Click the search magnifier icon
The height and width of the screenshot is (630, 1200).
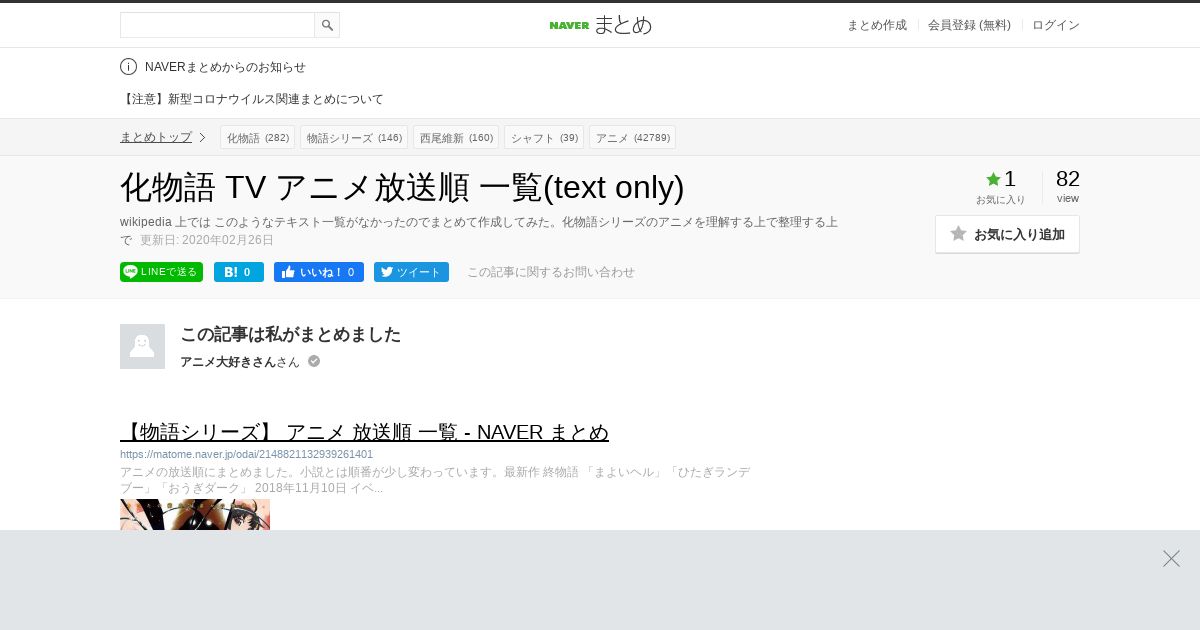tap(327, 25)
